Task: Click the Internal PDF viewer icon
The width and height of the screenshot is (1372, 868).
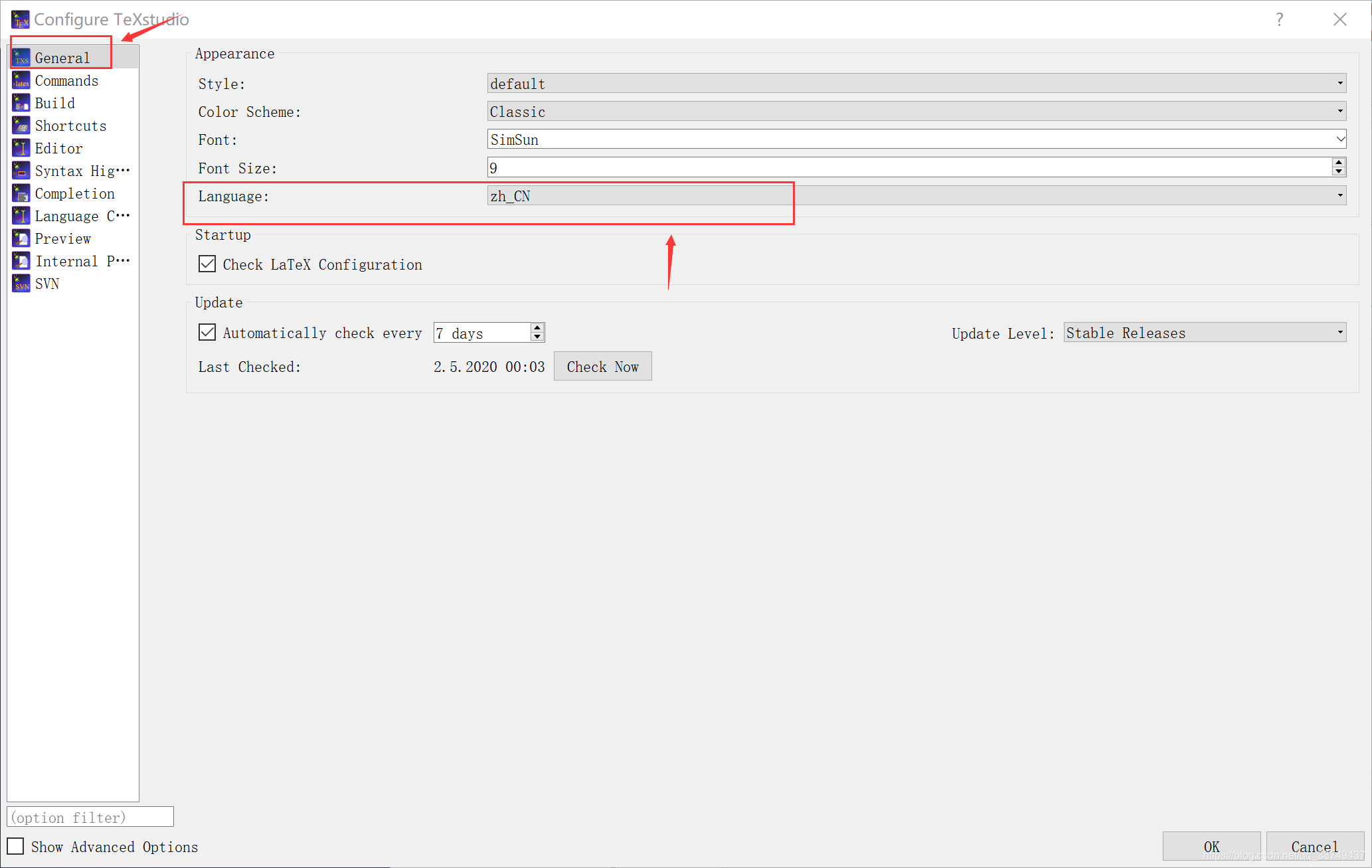Action: [x=21, y=262]
